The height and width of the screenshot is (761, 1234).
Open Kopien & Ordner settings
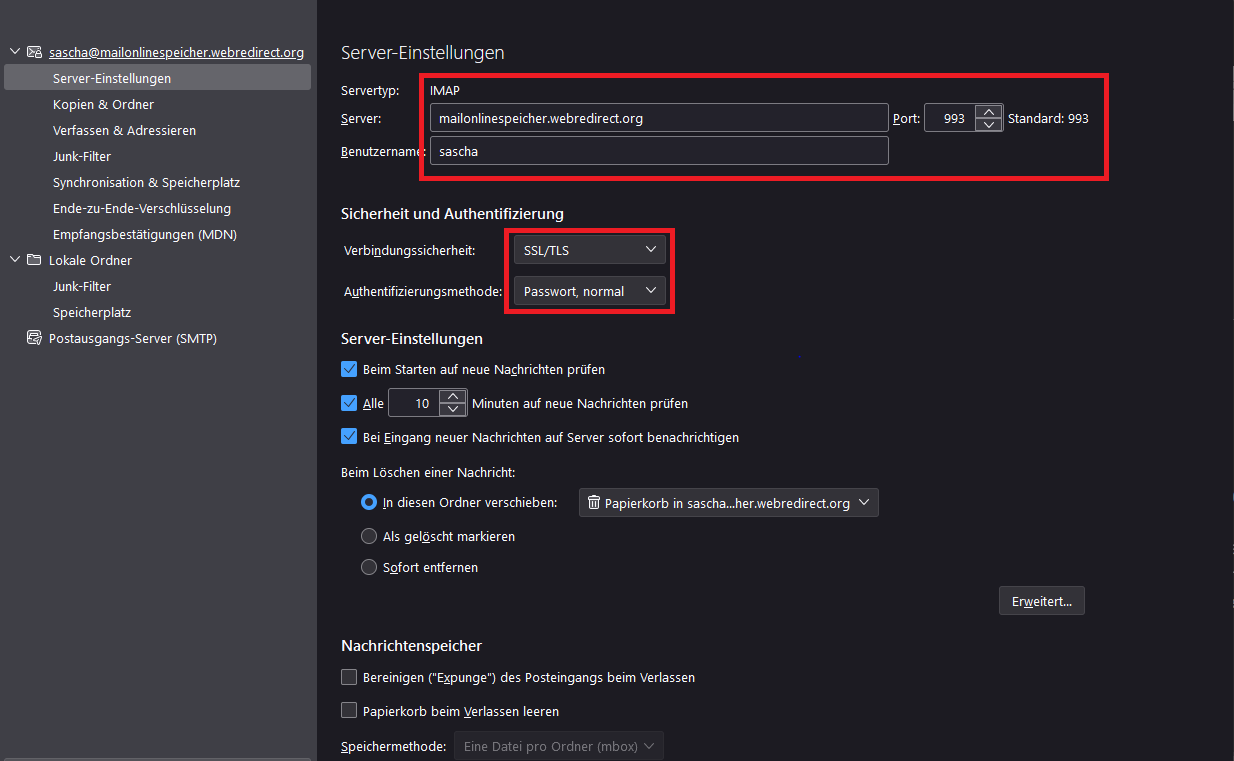pos(103,104)
